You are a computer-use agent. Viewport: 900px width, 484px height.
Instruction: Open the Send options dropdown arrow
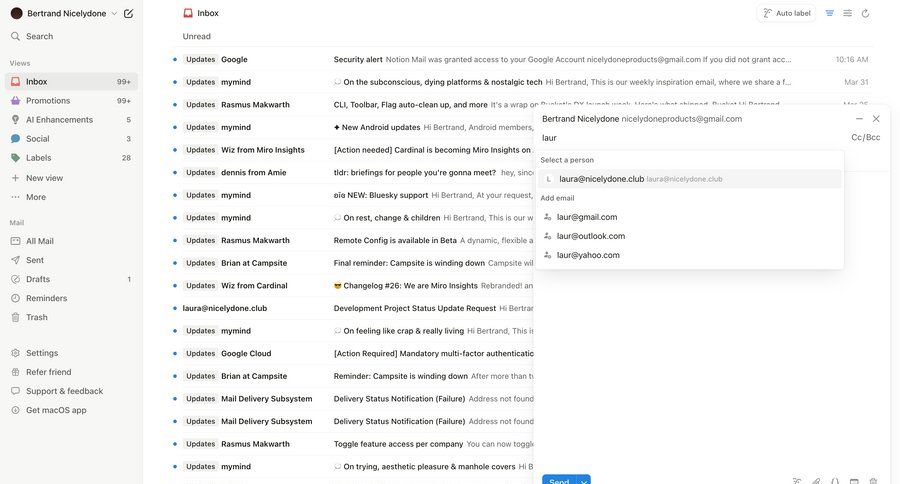(x=584, y=481)
